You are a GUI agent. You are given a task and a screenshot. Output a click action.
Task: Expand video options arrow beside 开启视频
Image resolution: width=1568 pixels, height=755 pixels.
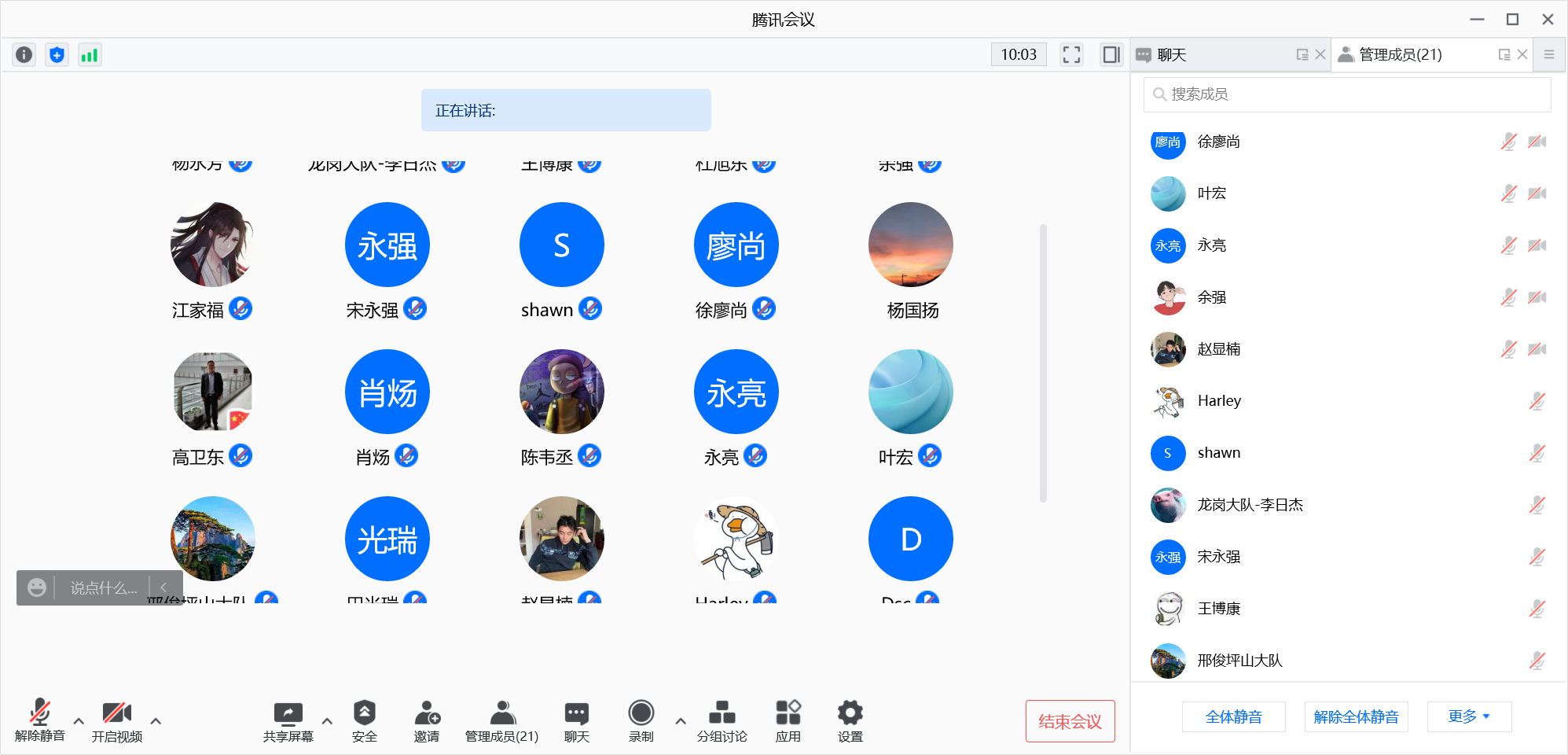(x=156, y=720)
